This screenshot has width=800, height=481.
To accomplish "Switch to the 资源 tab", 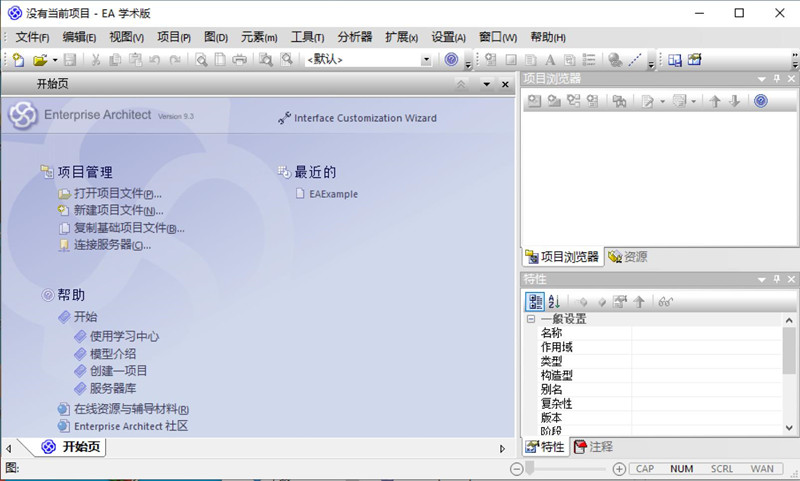I will tap(628, 257).
